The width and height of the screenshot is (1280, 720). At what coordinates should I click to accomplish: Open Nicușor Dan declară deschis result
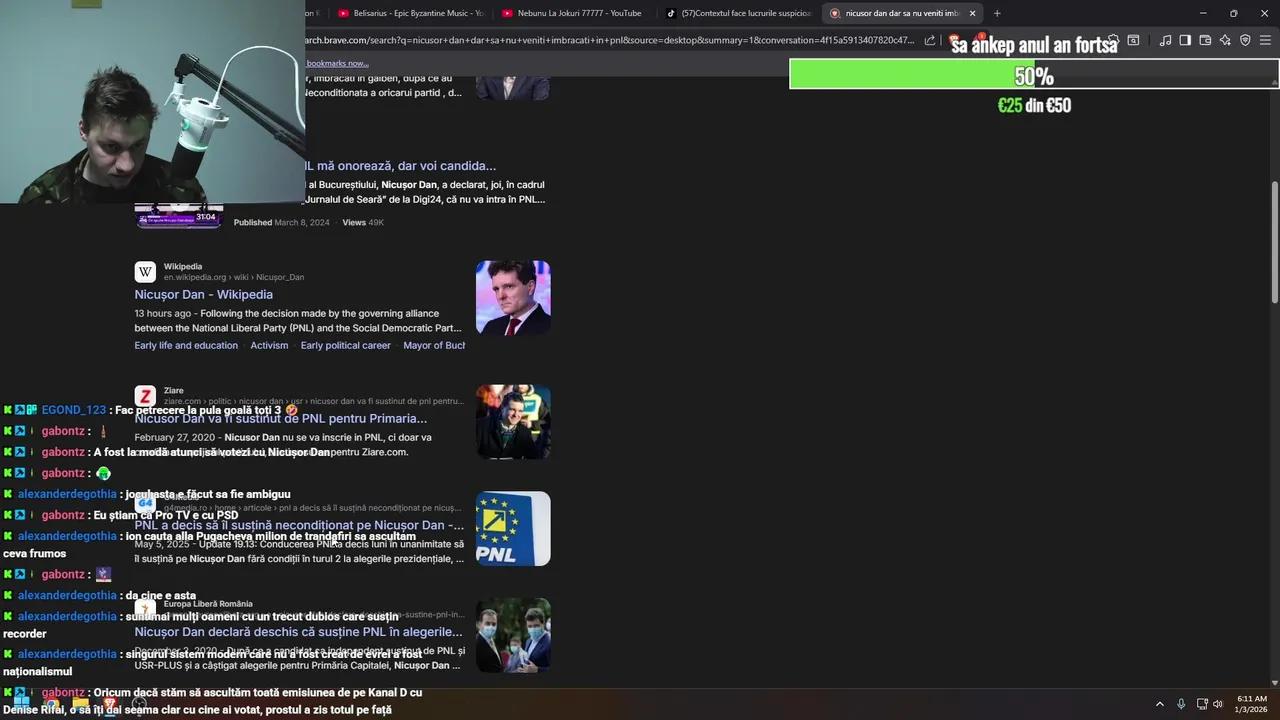[x=298, y=632]
